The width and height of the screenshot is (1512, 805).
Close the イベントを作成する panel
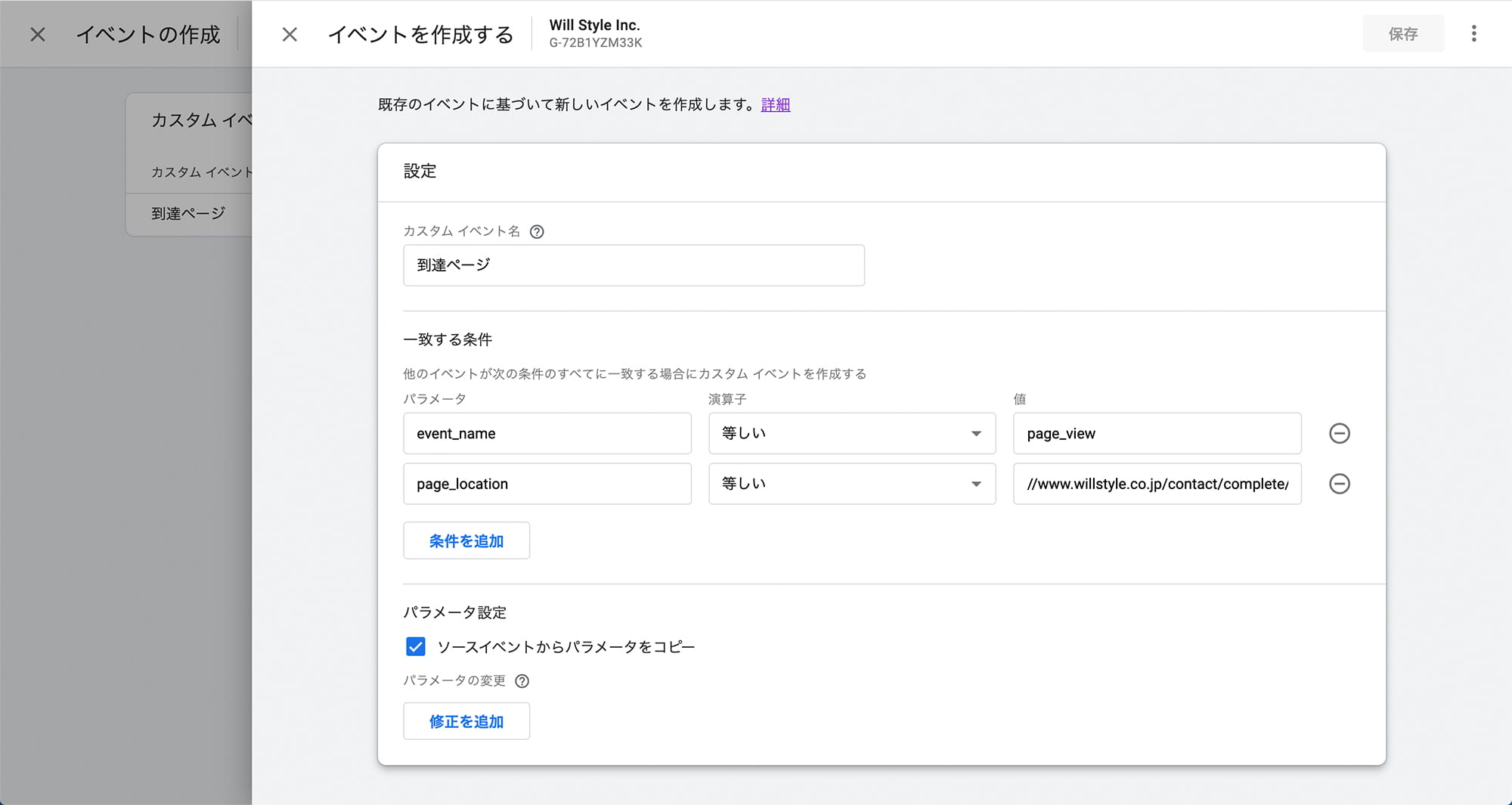[x=290, y=35]
